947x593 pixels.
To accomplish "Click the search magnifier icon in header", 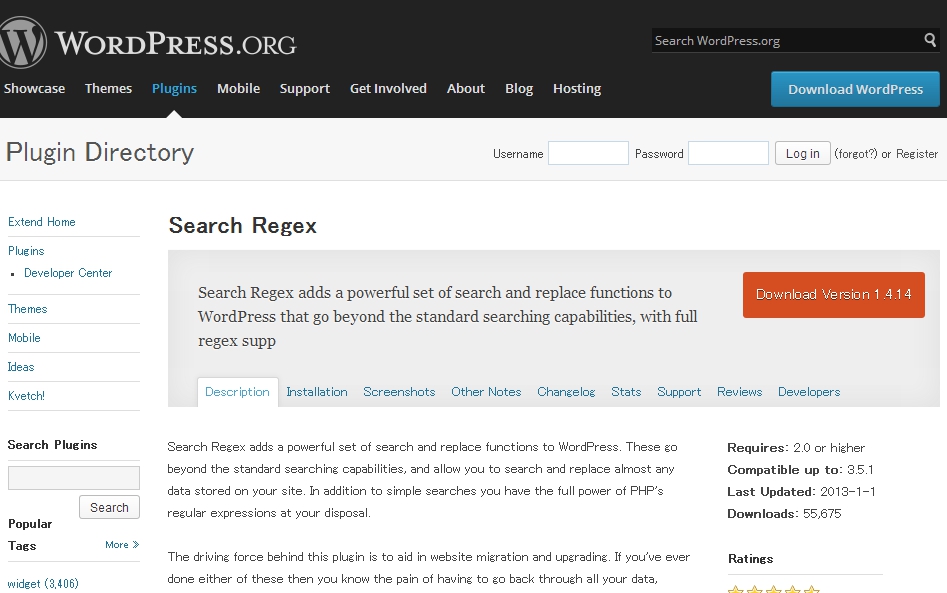I will point(930,40).
